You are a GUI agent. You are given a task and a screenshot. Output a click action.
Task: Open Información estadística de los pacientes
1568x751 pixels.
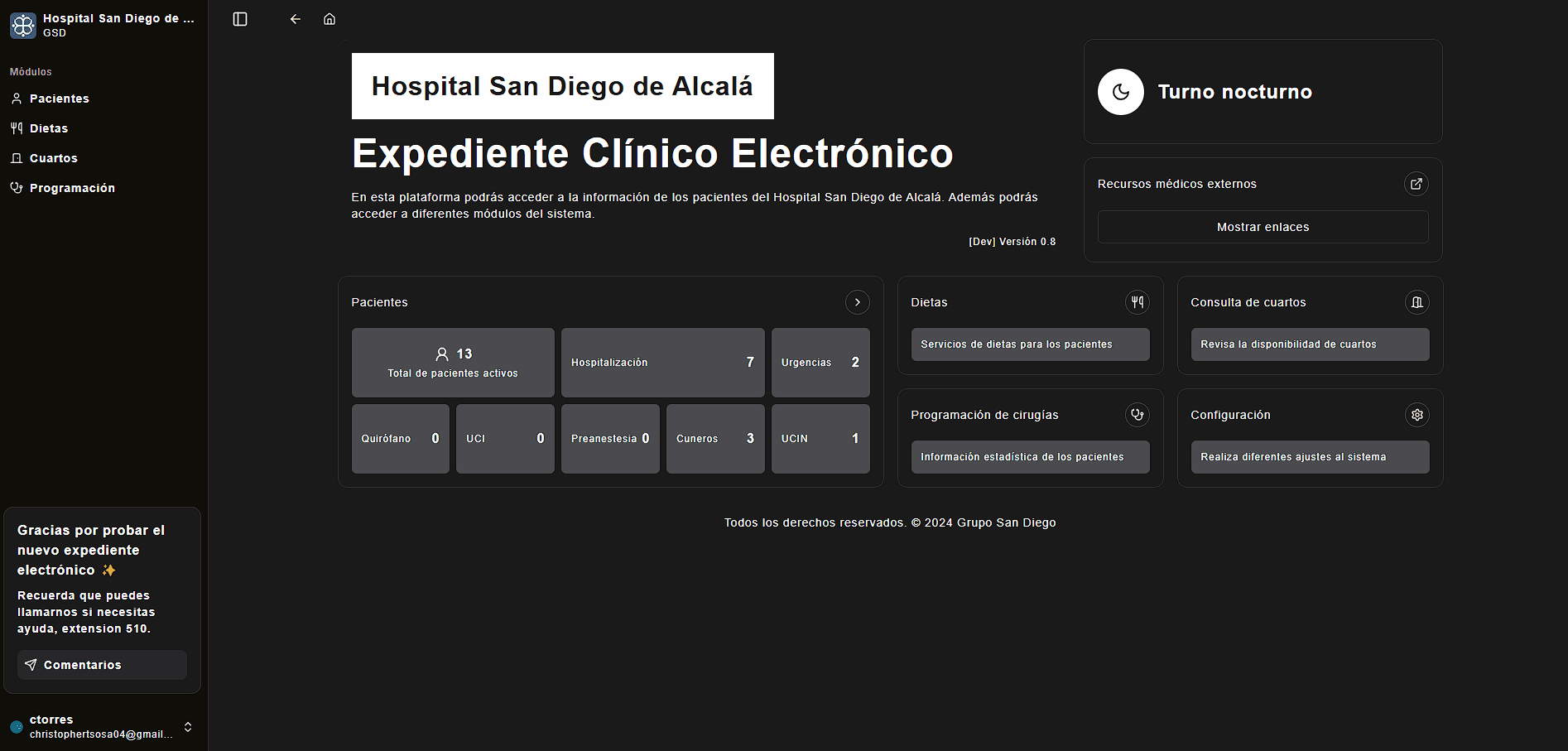(x=1031, y=457)
